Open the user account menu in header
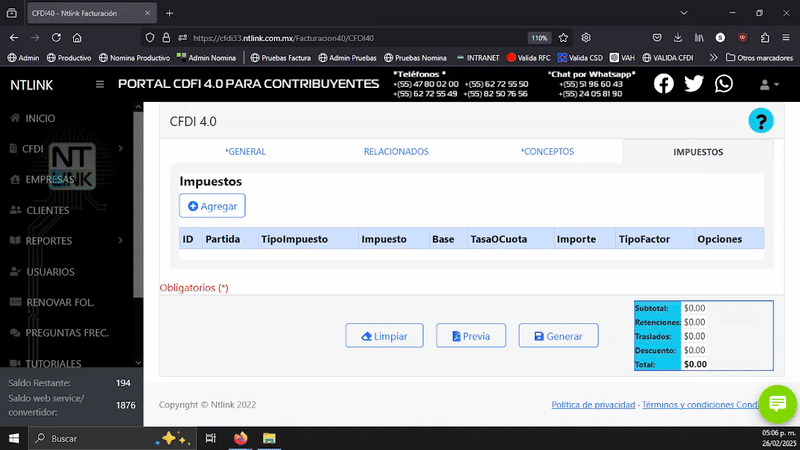Image resolution: width=800 pixels, height=450 pixels. [x=768, y=85]
